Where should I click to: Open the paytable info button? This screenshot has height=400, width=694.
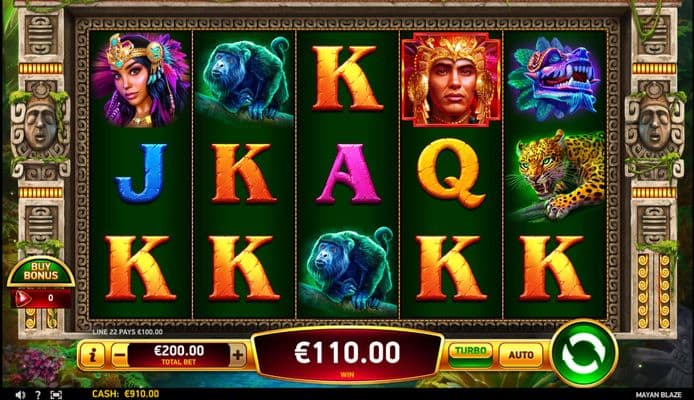(93, 355)
